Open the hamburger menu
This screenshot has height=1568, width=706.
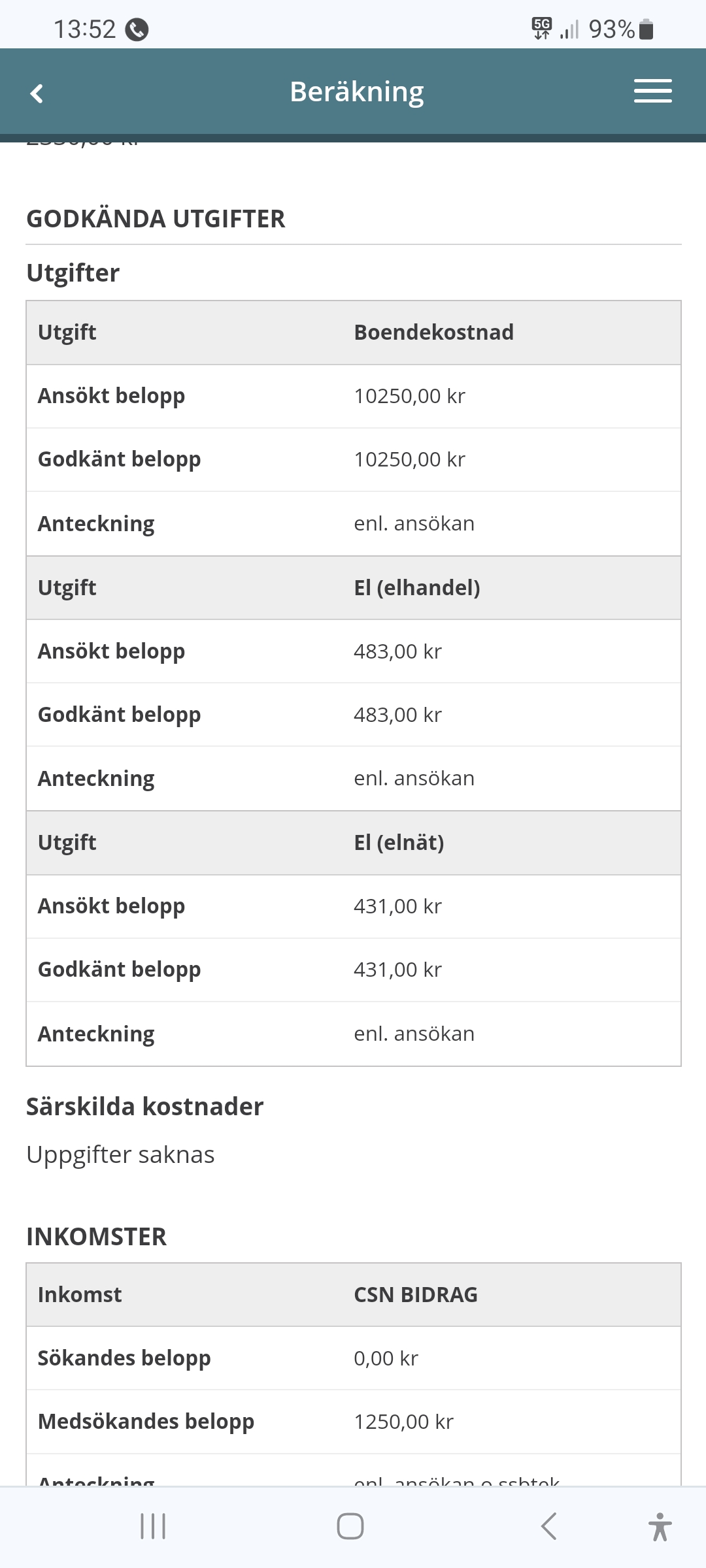click(x=652, y=91)
